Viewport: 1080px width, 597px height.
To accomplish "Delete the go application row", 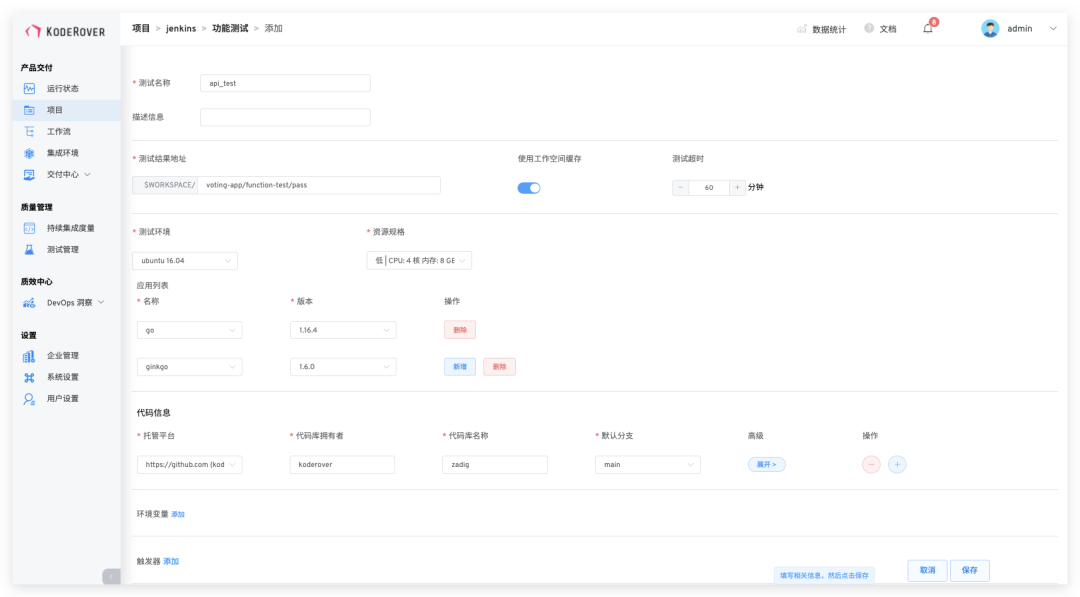I will click(460, 330).
